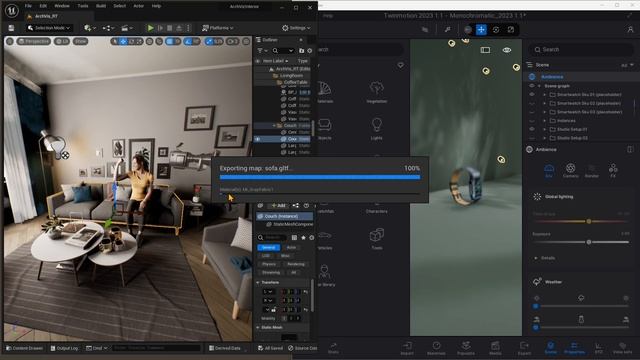Click the General filter in Details panel
640x360 pixels.
(x=268, y=247)
